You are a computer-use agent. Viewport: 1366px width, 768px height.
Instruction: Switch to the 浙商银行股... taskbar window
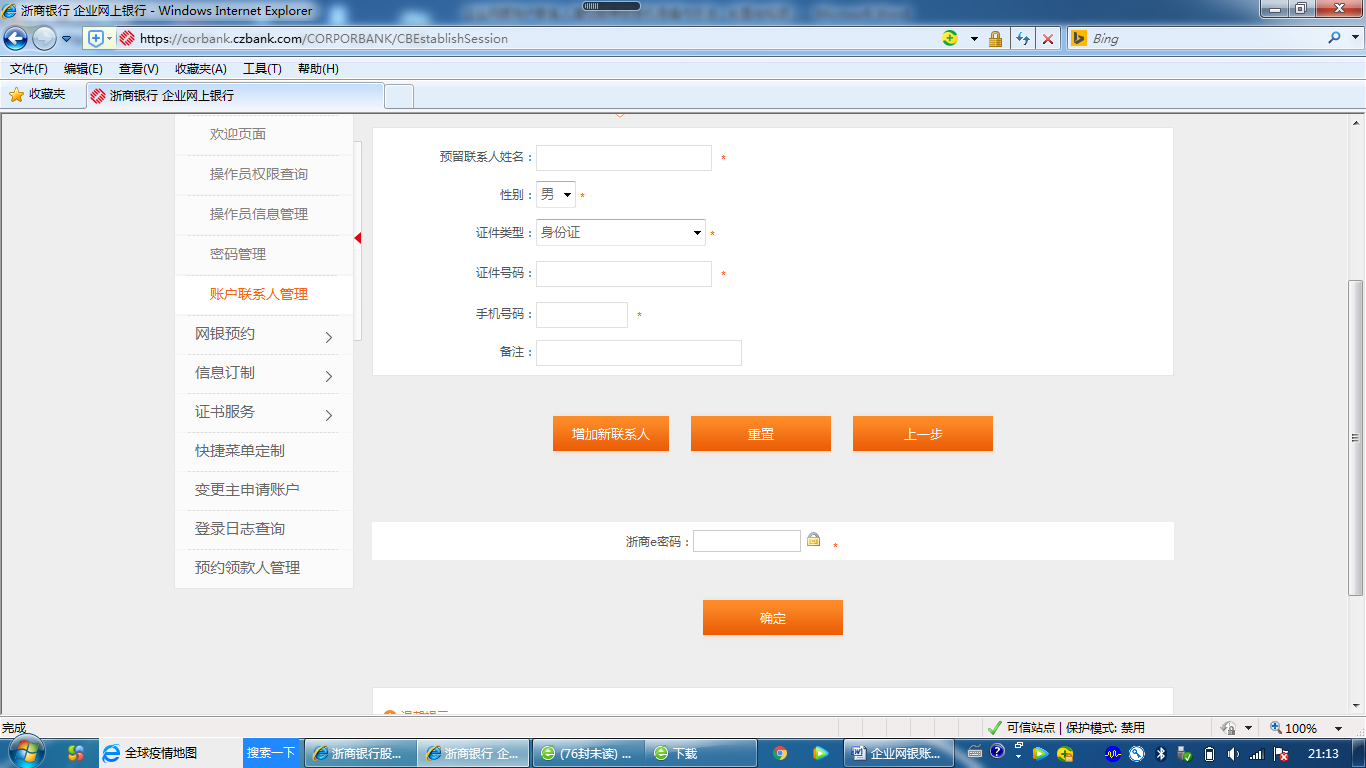coord(361,753)
